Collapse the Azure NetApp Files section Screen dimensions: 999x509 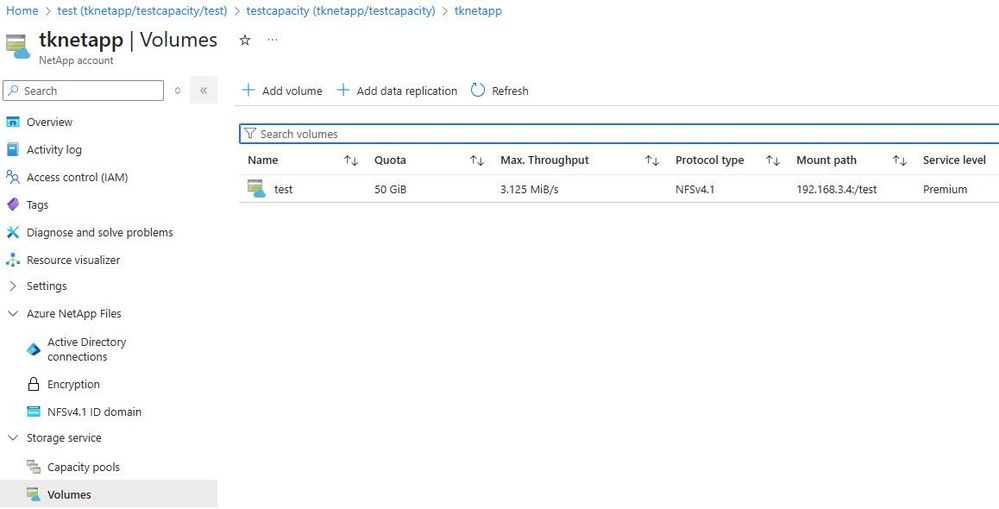click(x=13, y=313)
